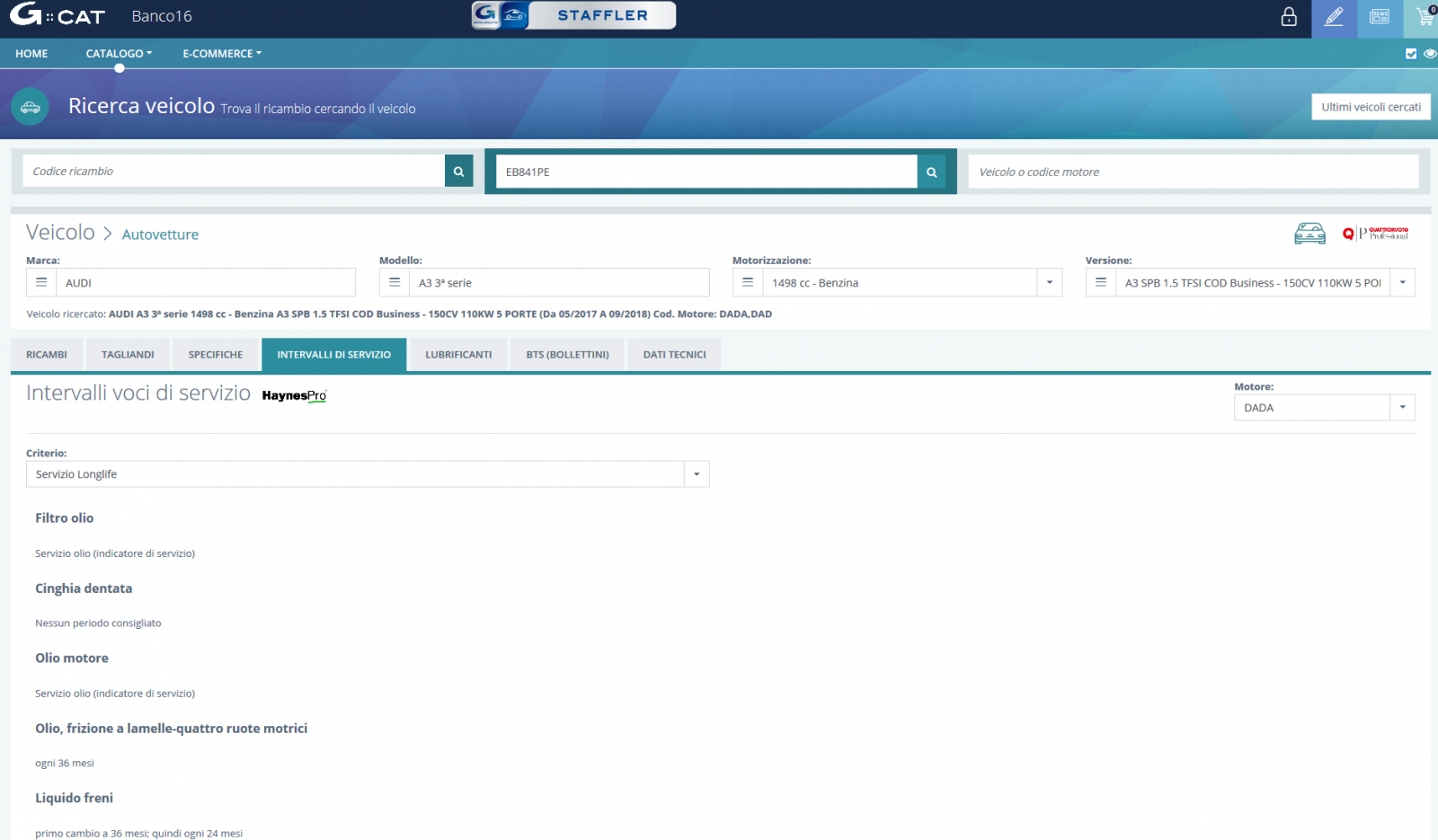Click Ultimi veicoli cercati button

[x=1371, y=107]
